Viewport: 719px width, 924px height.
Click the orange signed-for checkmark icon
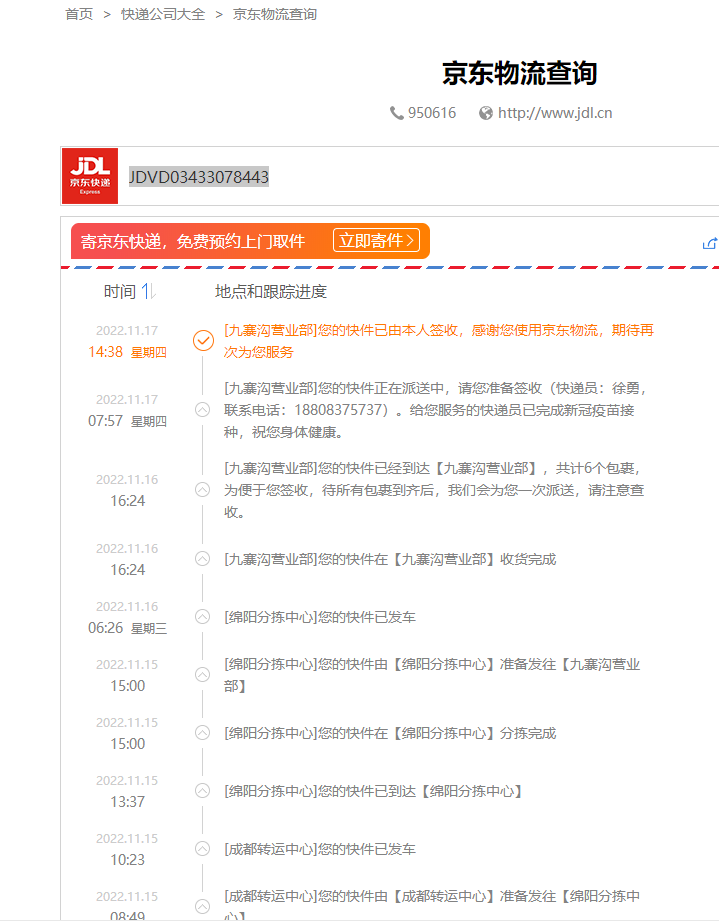pyautogui.click(x=203, y=340)
